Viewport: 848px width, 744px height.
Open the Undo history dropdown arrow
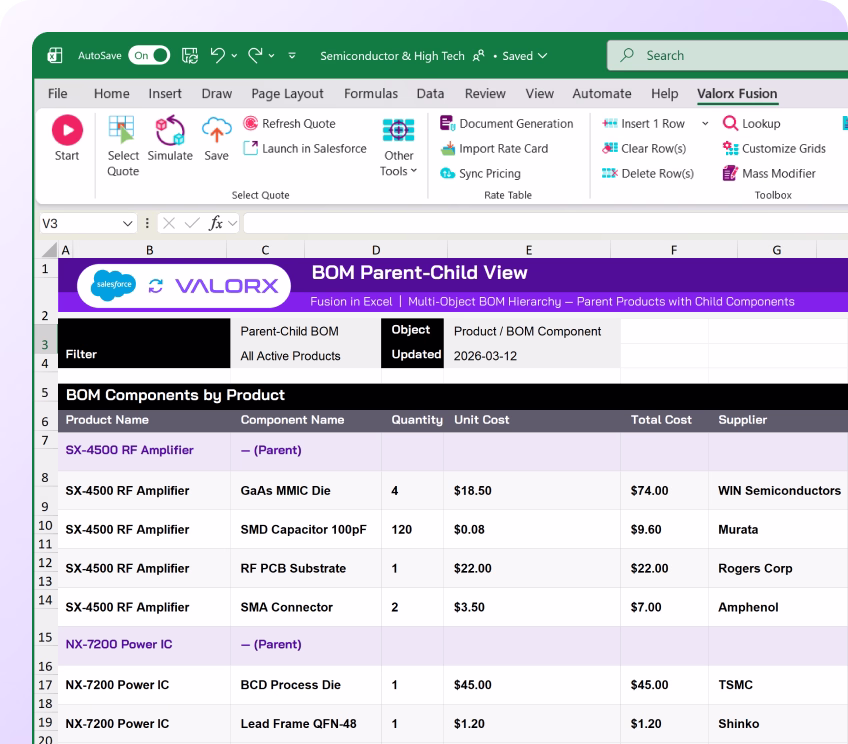pyautogui.click(x=234, y=56)
